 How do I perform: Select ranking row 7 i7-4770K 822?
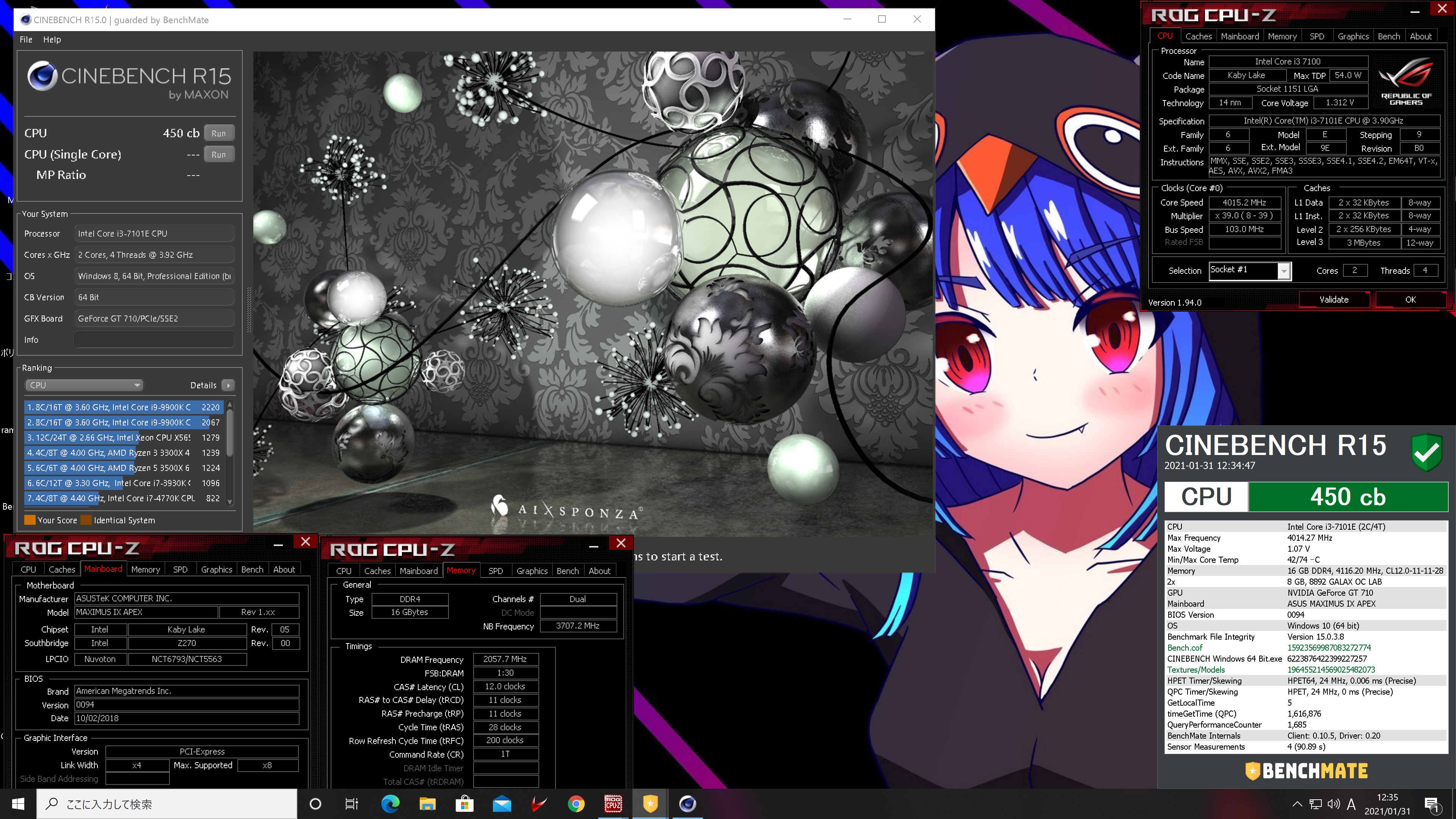pos(124,498)
